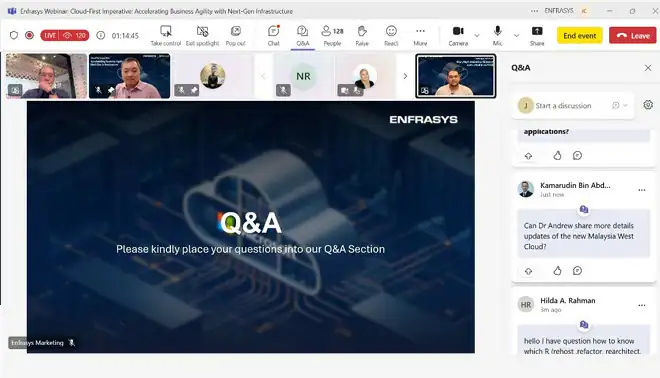Toggle the Q&A panel button
The width and height of the screenshot is (660, 378).
[303, 36]
